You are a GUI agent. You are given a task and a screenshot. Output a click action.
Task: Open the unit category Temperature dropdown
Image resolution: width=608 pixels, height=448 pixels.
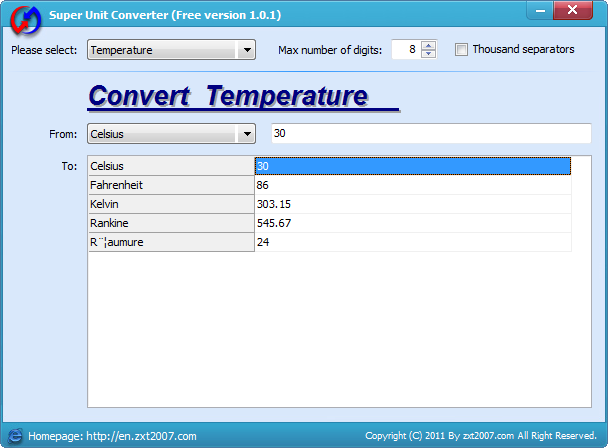click(x=171, y=50)
